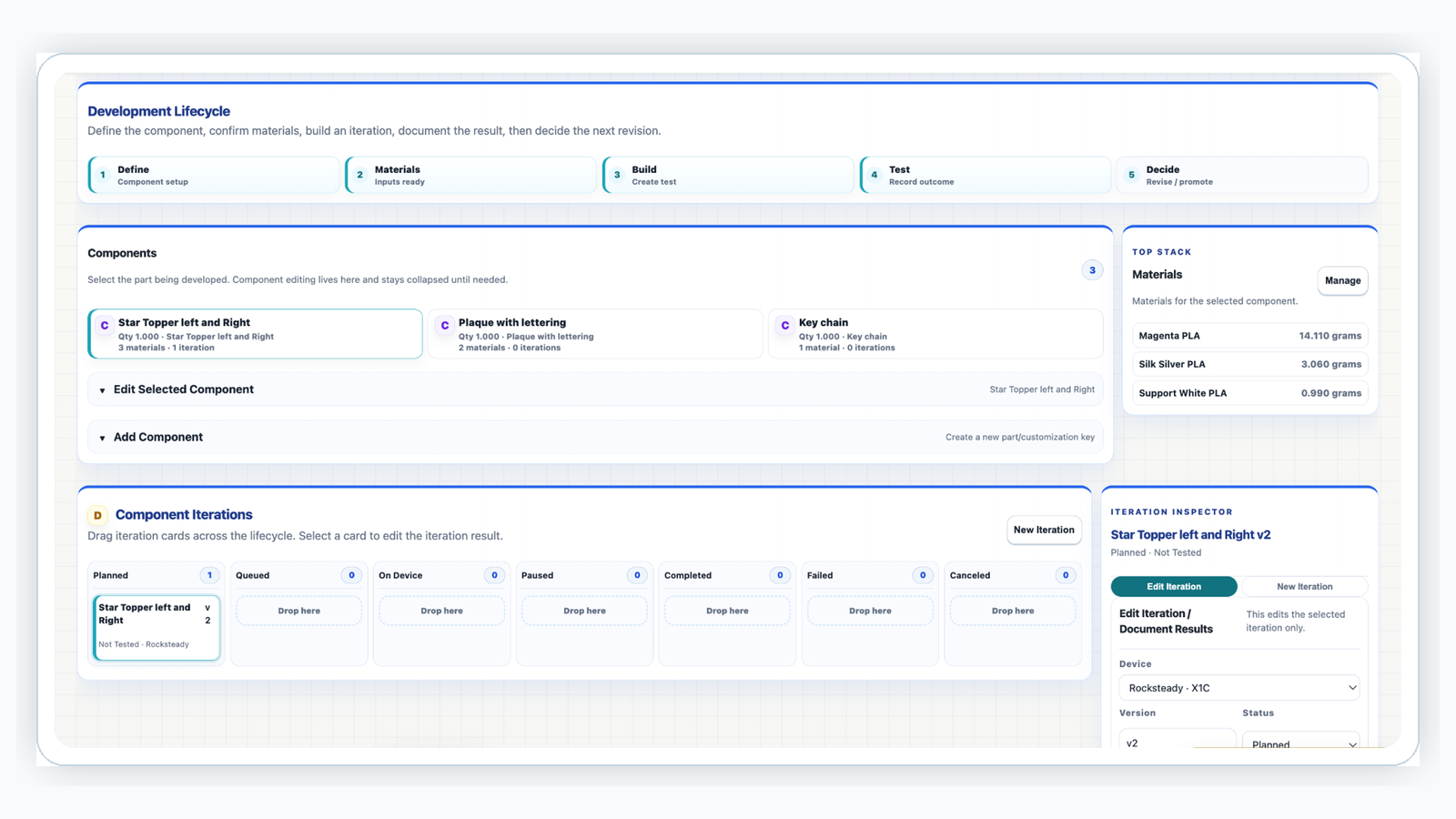Click the C icon of Star Topper component
Image resolution: width=1456 pixels, height=819 pixels.
105,325
